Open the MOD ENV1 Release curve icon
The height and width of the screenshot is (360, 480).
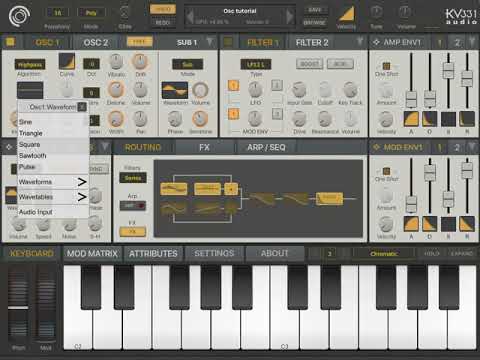coord(467,224)
